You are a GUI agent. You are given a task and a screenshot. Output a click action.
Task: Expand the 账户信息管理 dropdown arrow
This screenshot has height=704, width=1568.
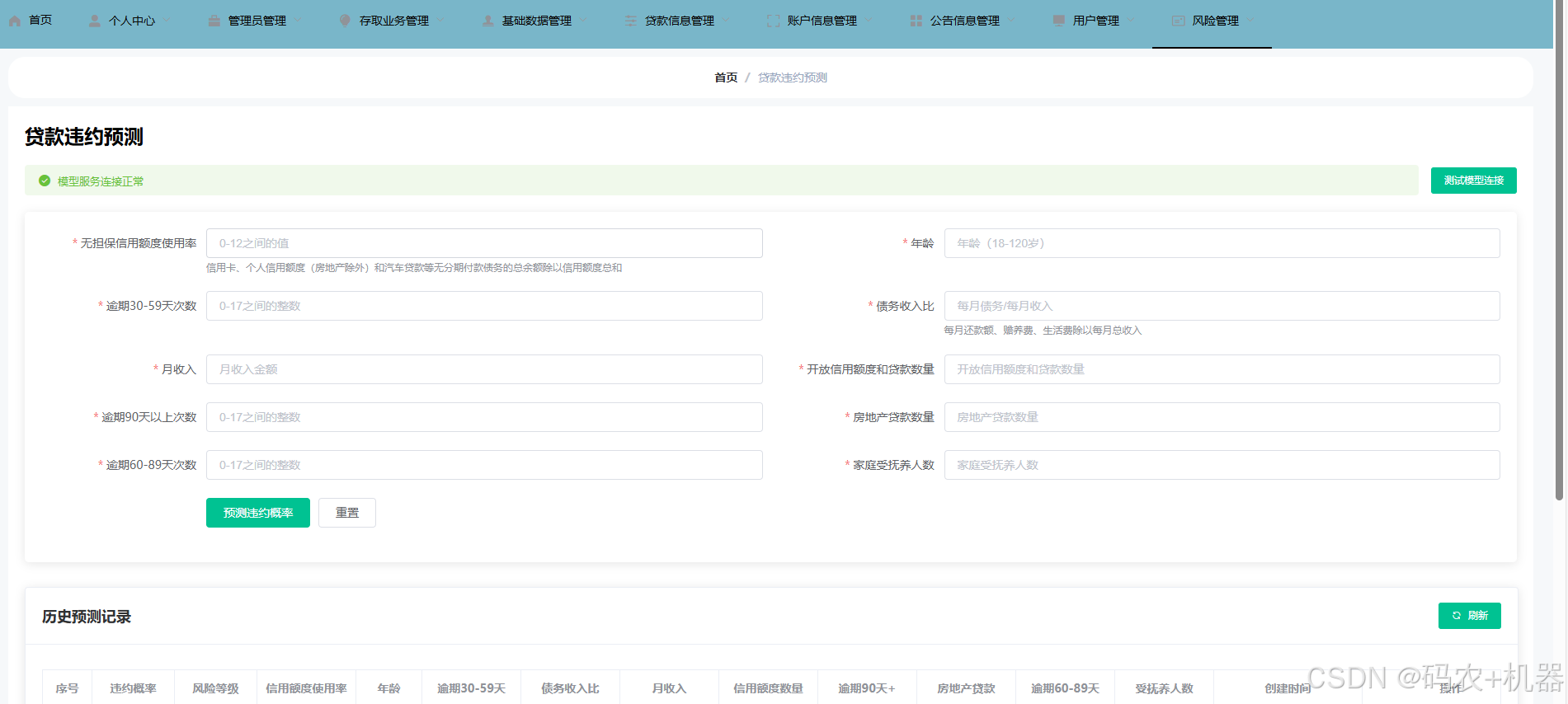pos(868,21)
